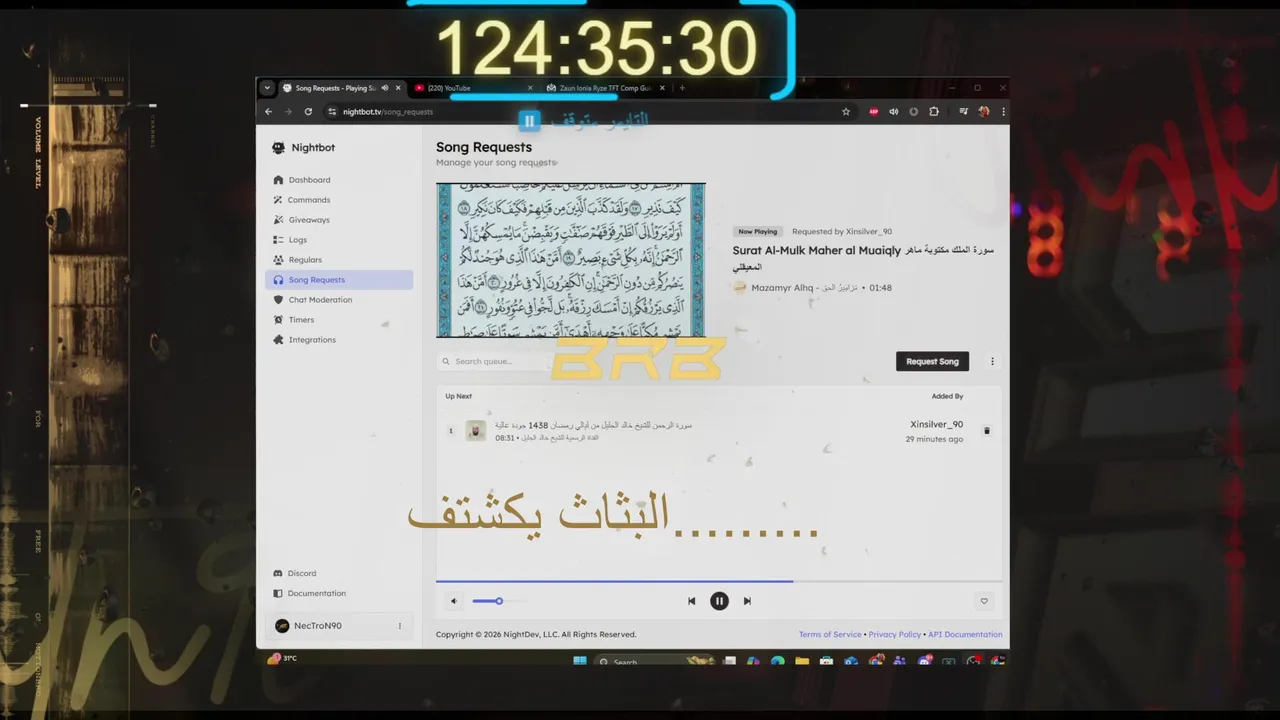Pause the song with the player button
The width and height of the screenshot is (1280, 720).
pos(719,601)
